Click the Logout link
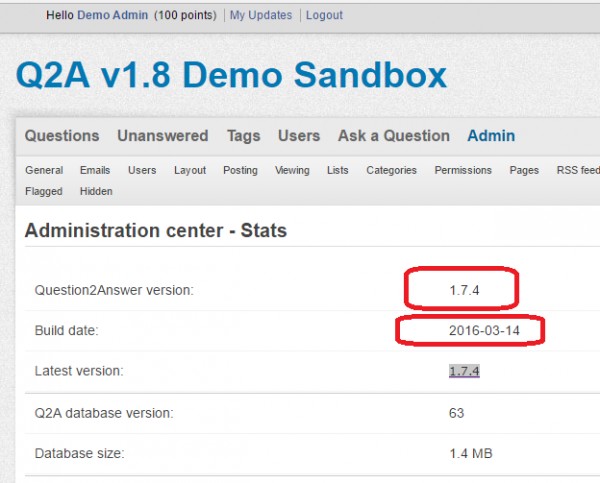Viewport: 600px width, 483px height. coord(324,15)
